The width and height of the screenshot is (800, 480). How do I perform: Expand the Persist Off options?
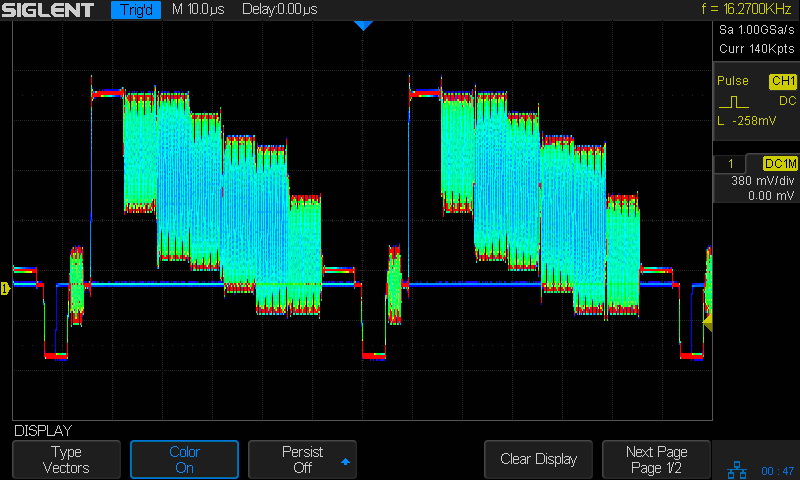(302, 460)
